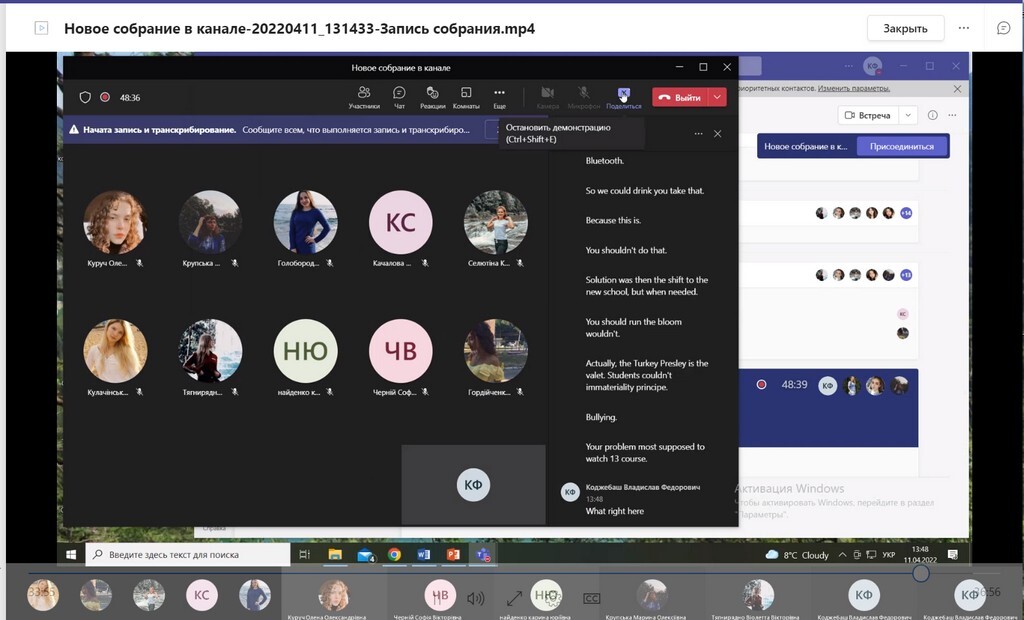The height and width of the screenshot is (620, 1024).
Task: Adjust the video volume speaker icon
Action: 475,598
